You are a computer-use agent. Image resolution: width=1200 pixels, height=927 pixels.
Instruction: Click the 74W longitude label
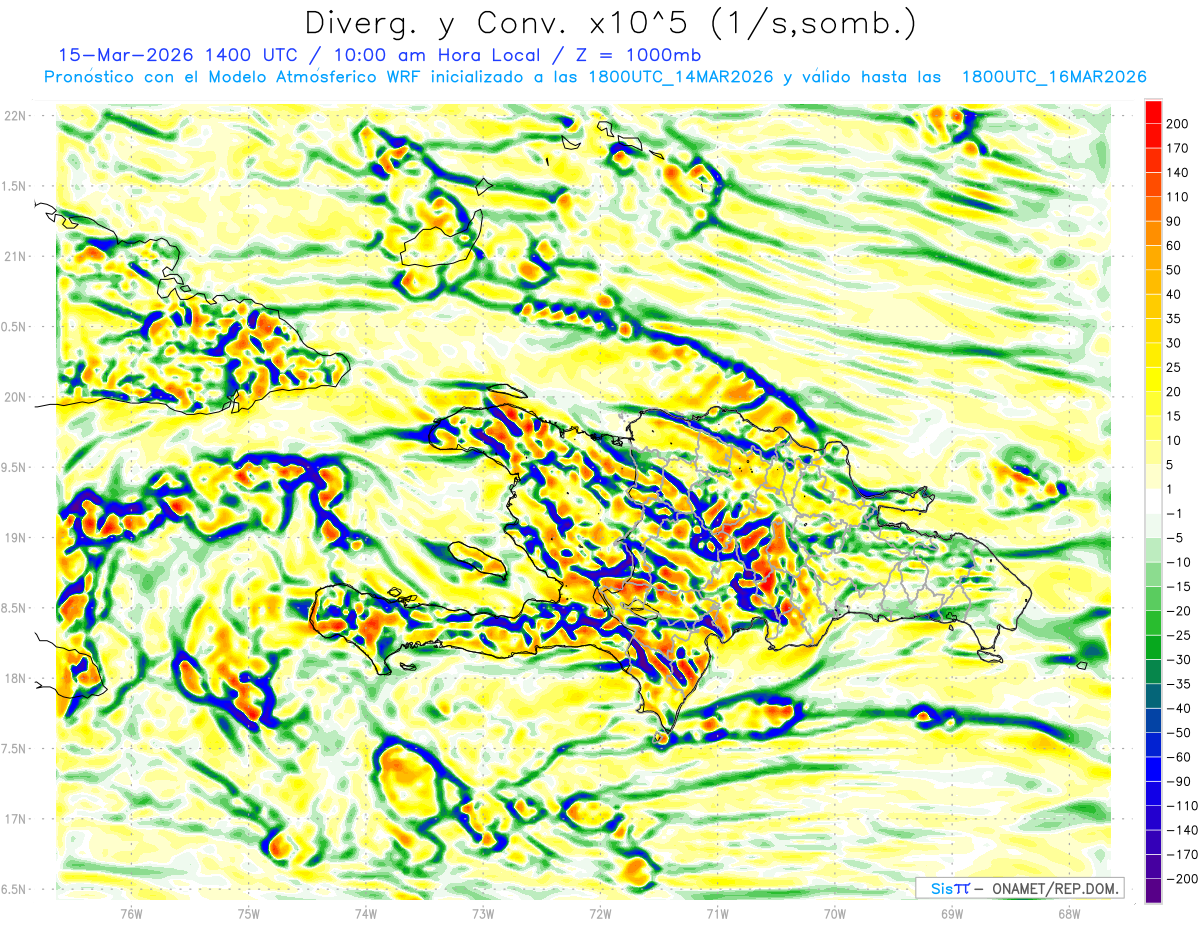click(x=366, y=913)
